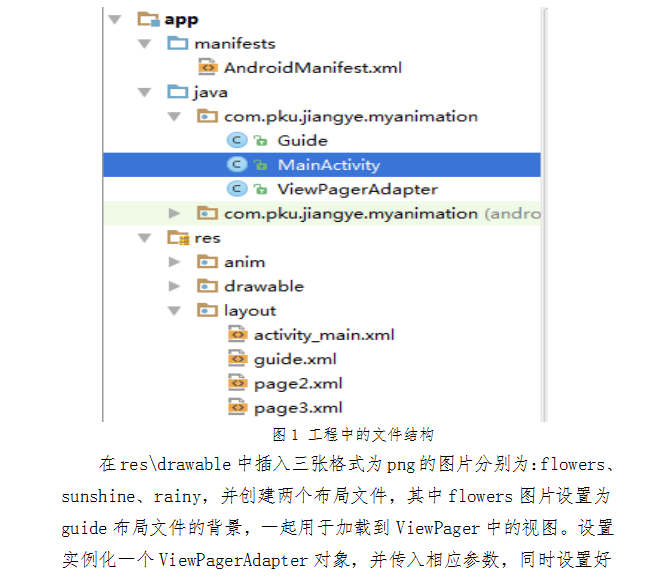Collapse the layout folder arrow
Viewport: 658px width, 577px height.
175,310
